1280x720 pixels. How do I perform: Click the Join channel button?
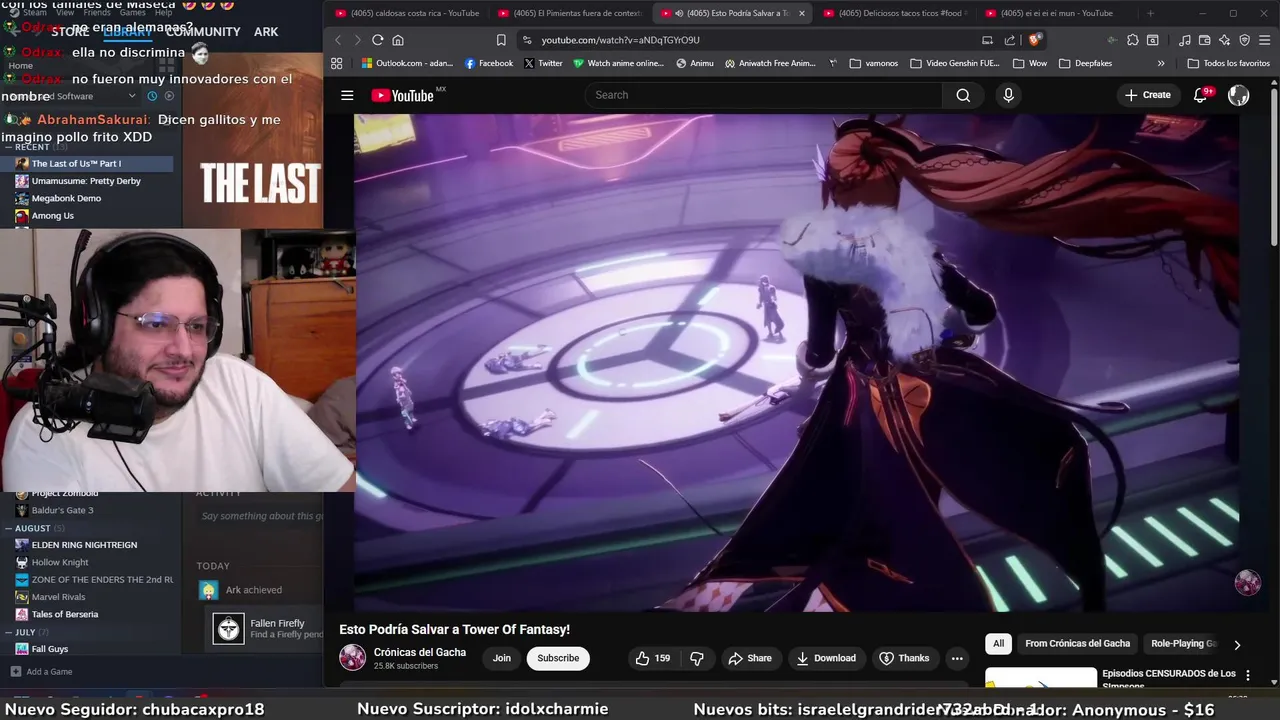pos(501,658)
